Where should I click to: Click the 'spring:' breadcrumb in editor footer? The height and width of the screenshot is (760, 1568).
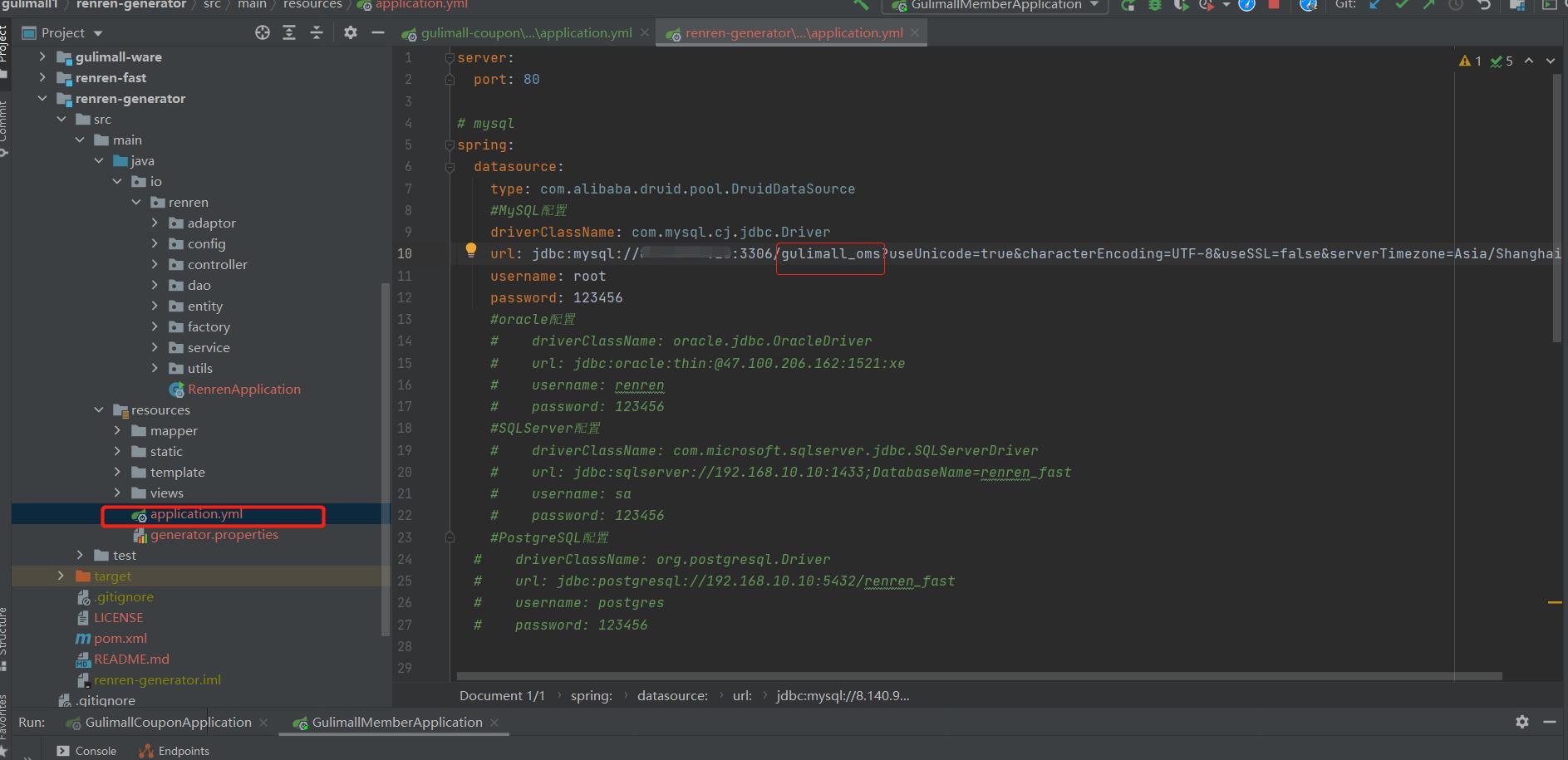point(591,696)
